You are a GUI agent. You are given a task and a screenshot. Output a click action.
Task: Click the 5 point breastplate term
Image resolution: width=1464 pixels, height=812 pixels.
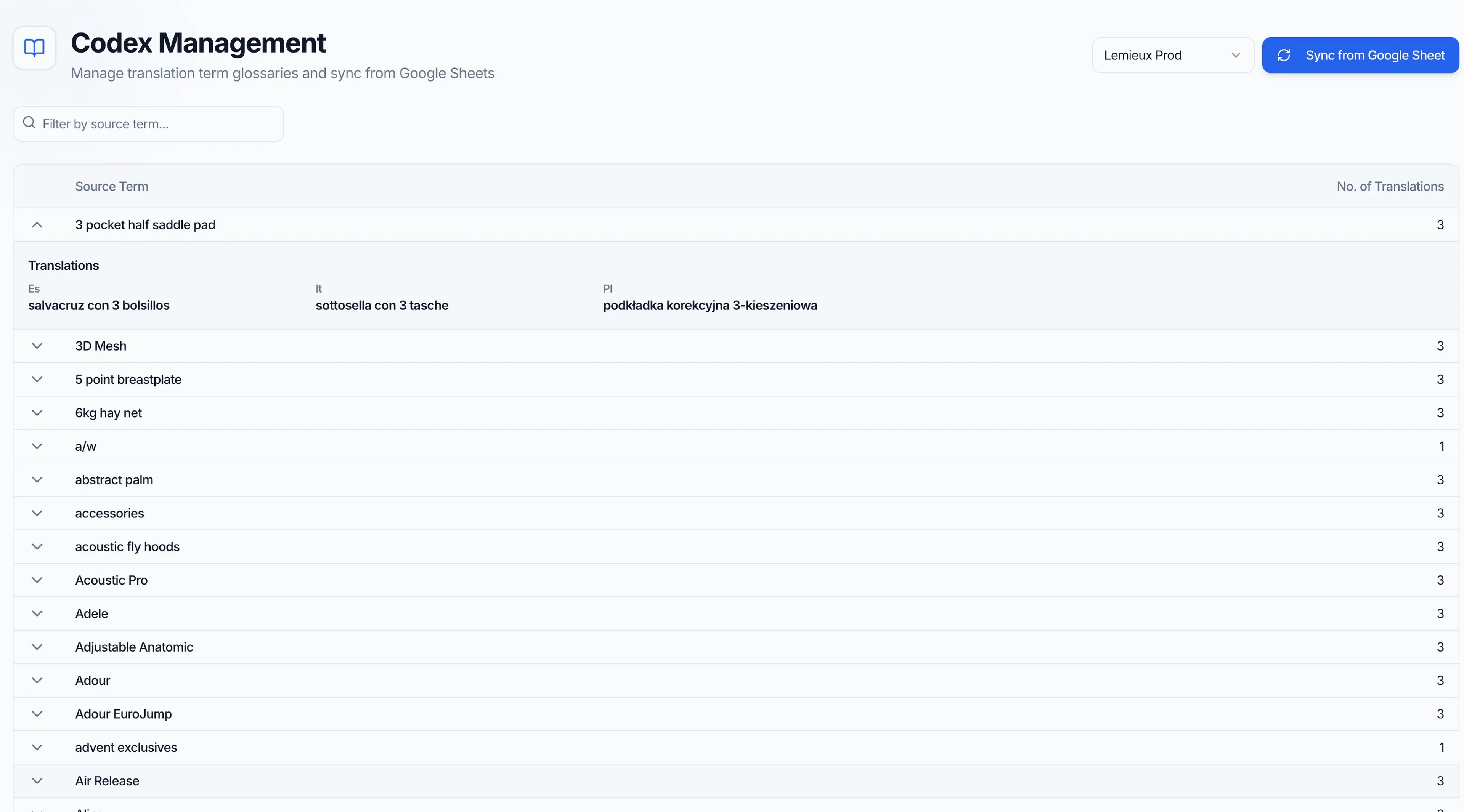[x=128, y=379]
